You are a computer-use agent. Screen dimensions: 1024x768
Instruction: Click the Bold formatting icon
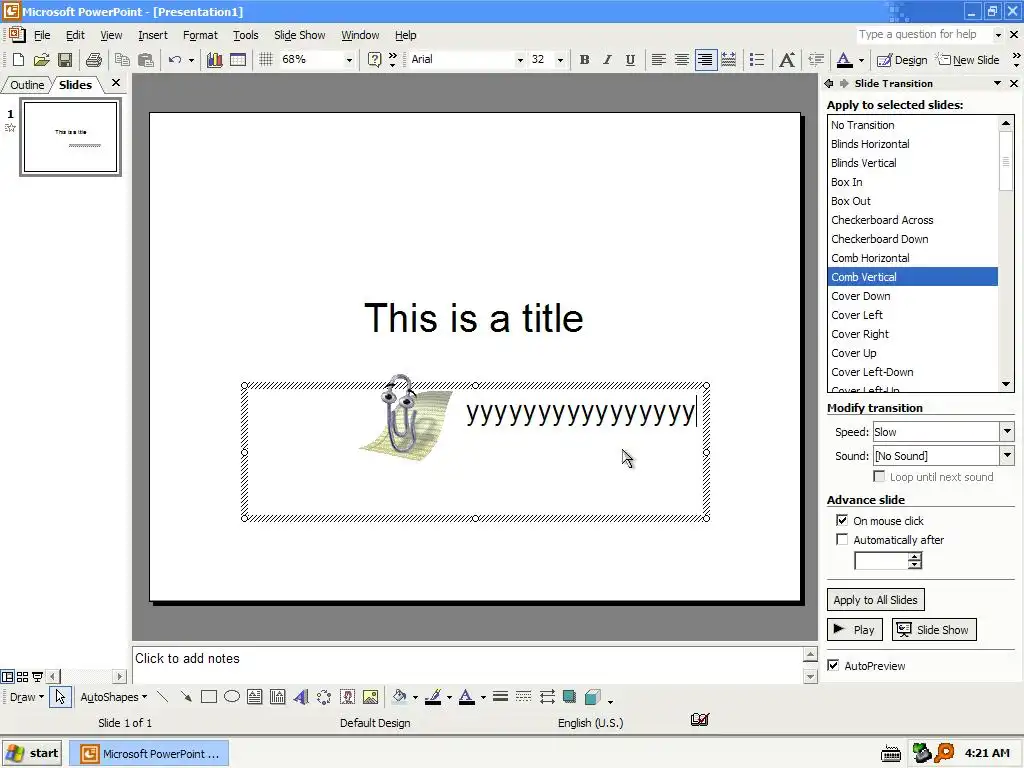pyautogui.click(x=584, y=59)
